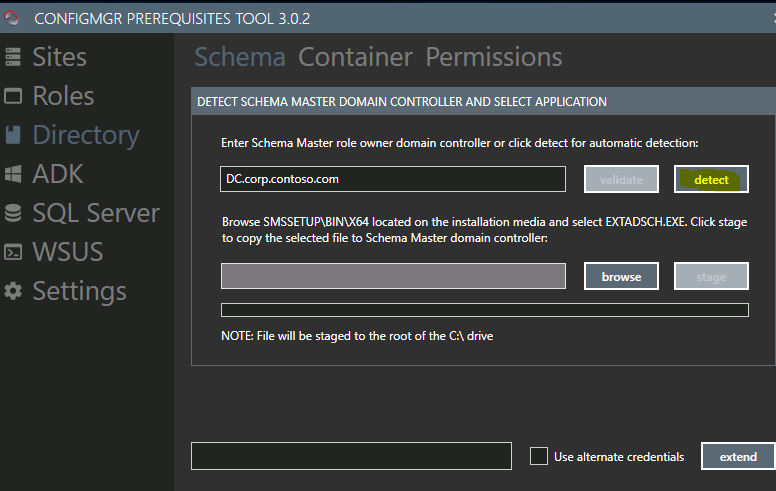This screenshot has height=491, width=776.
Task: Click the extend button
Action: (738, 456)
